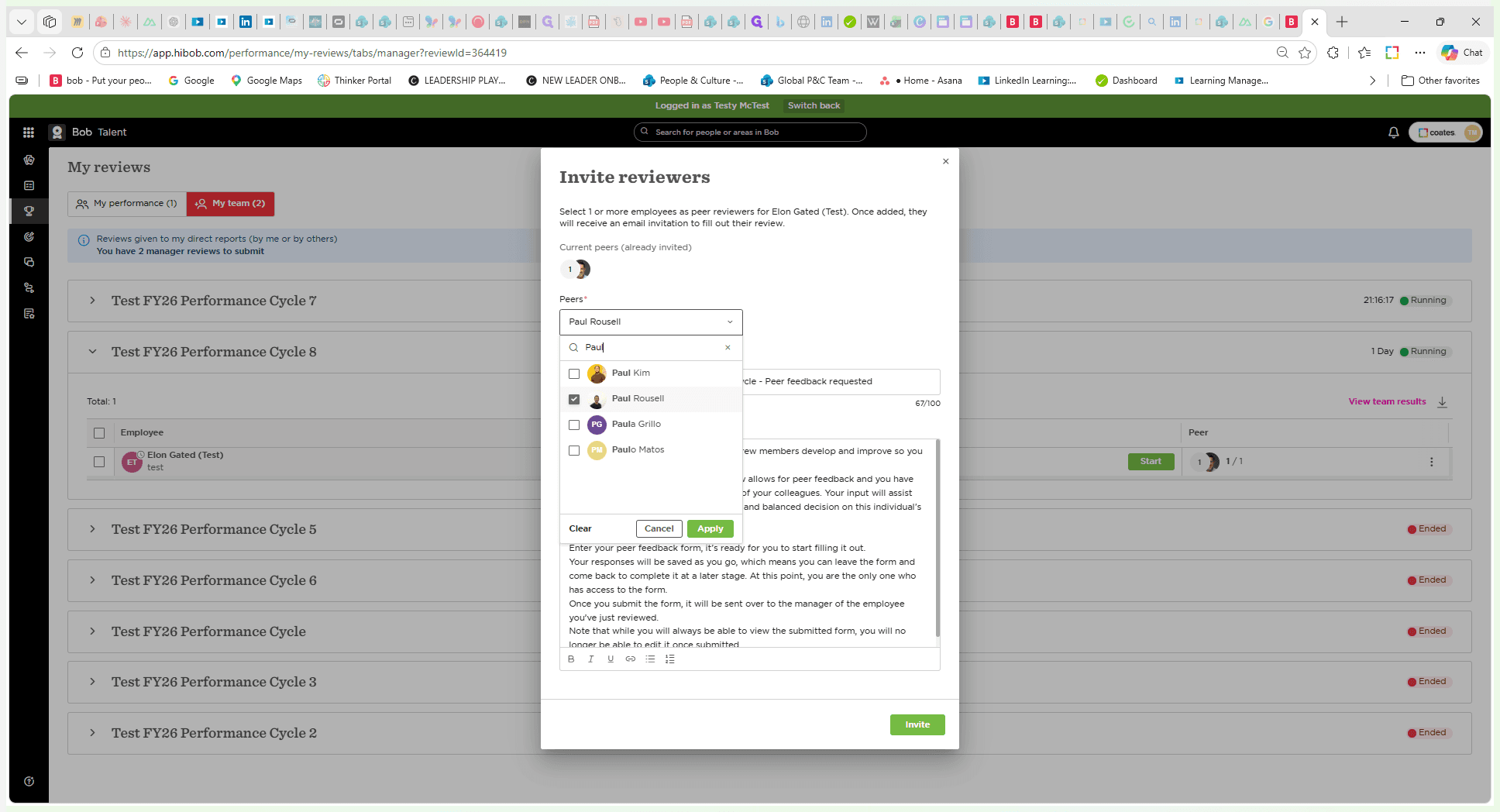This screenshot has height=812, width=1500.
Task: Check the Paul Kim checkbox
Action: point(574,373)
